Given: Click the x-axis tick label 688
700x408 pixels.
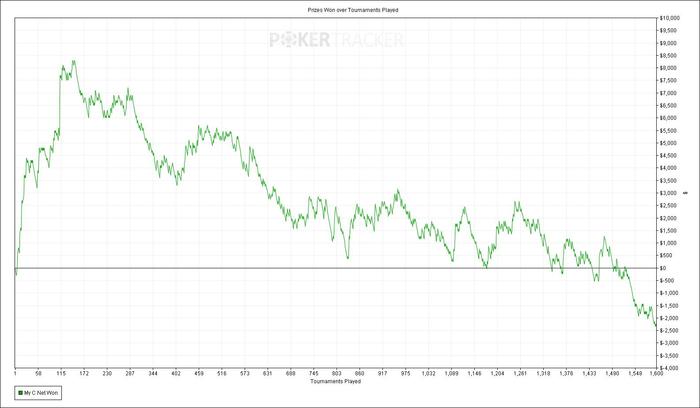Looking at the screenshot, I should pyautogui.click(x=291, y=373).
